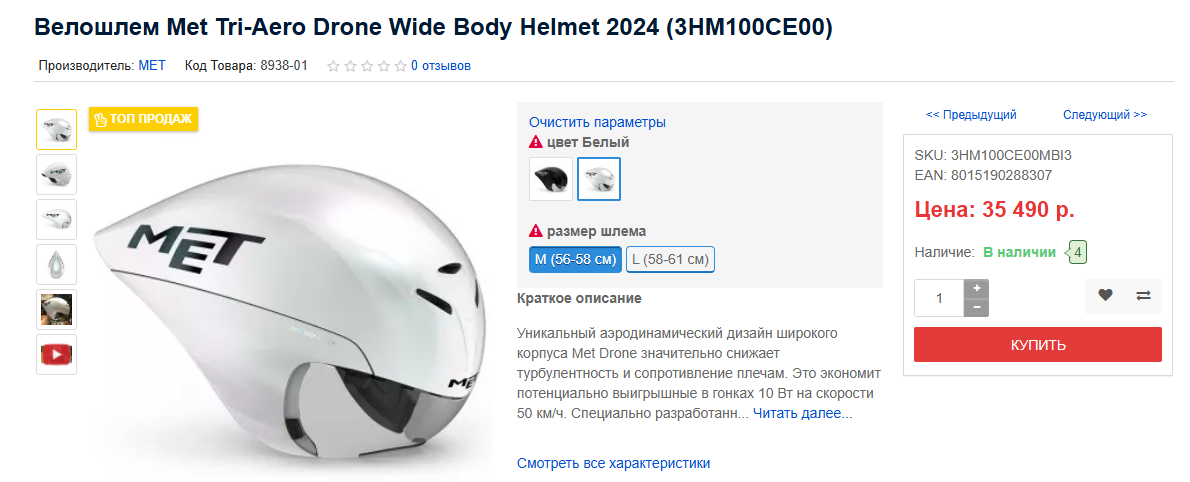Choose the white helmet color swatch
1190x482 pixels.
(599, 179)
